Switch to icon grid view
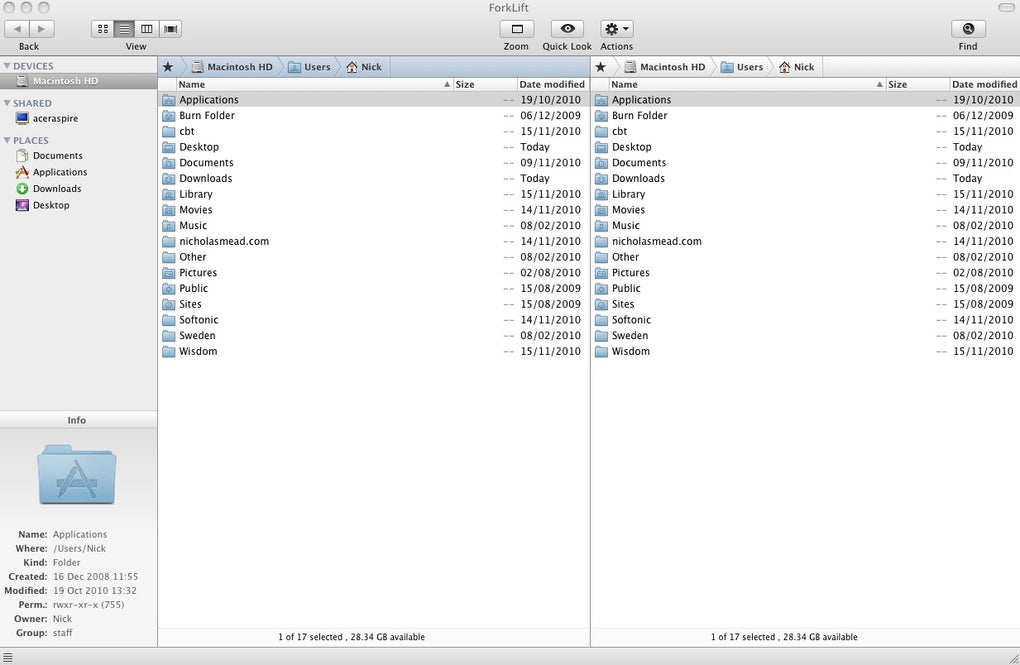Screen dimensions: 1020x665 [x=103, y=29]
